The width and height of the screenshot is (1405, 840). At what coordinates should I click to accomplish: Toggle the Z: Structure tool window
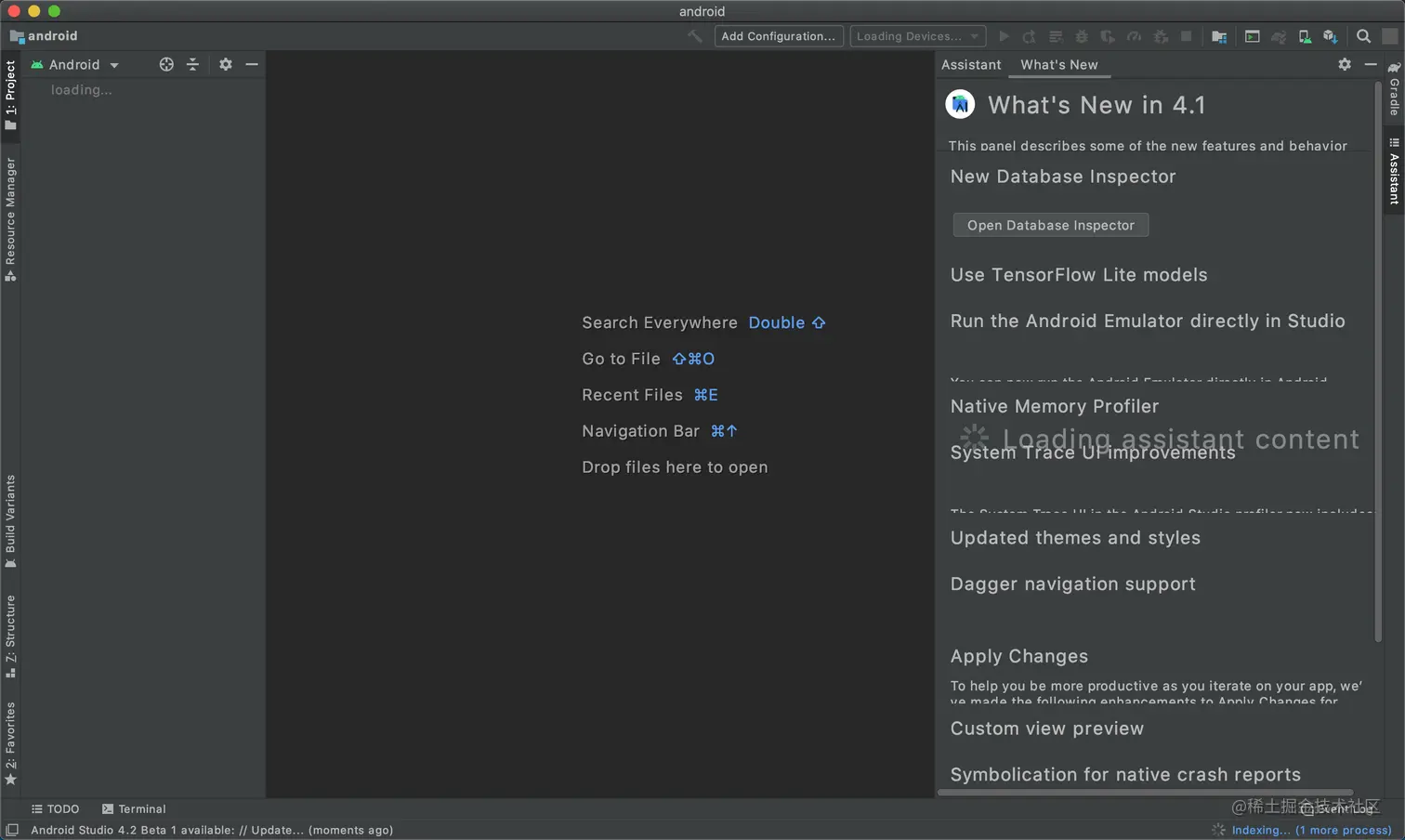10,636
